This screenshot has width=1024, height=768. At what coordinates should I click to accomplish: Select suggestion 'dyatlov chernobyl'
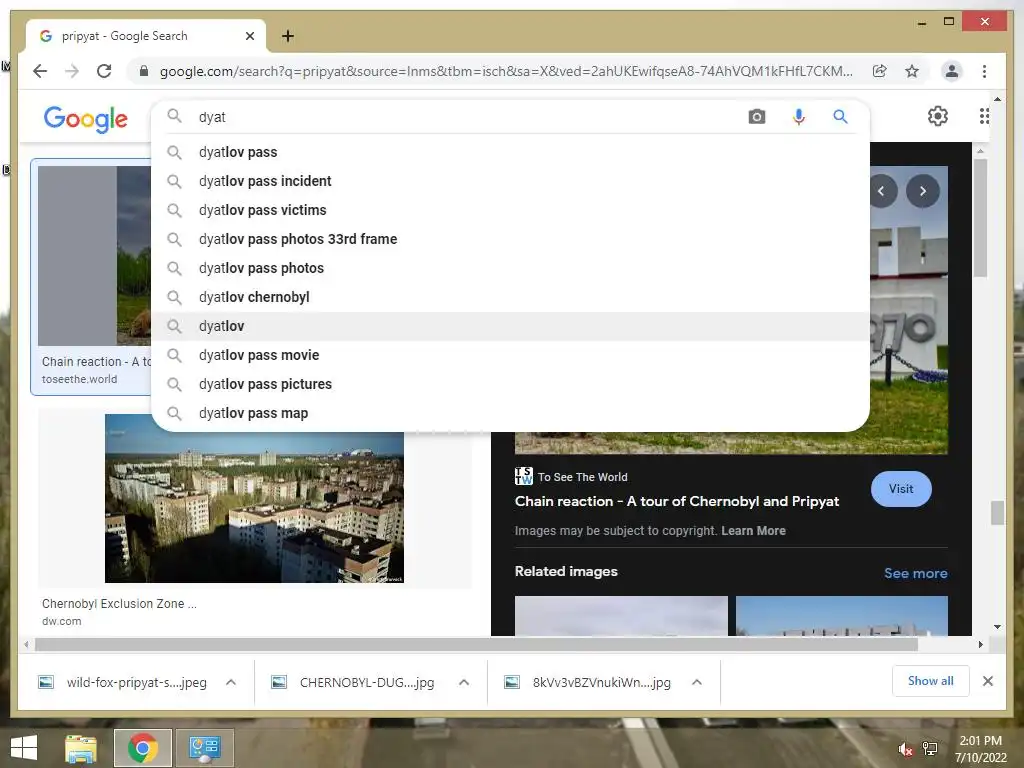click(x=510, y=297)
